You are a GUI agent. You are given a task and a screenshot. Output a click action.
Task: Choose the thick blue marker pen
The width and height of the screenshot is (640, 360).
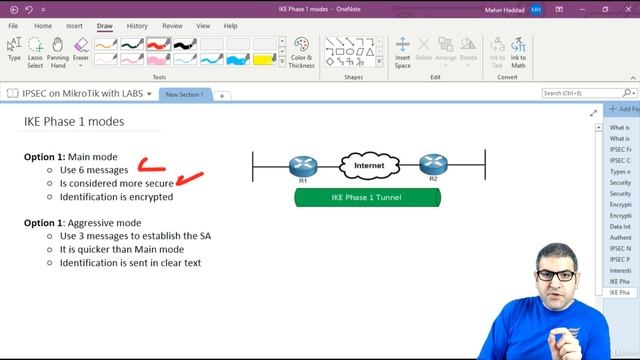point(238,60)
